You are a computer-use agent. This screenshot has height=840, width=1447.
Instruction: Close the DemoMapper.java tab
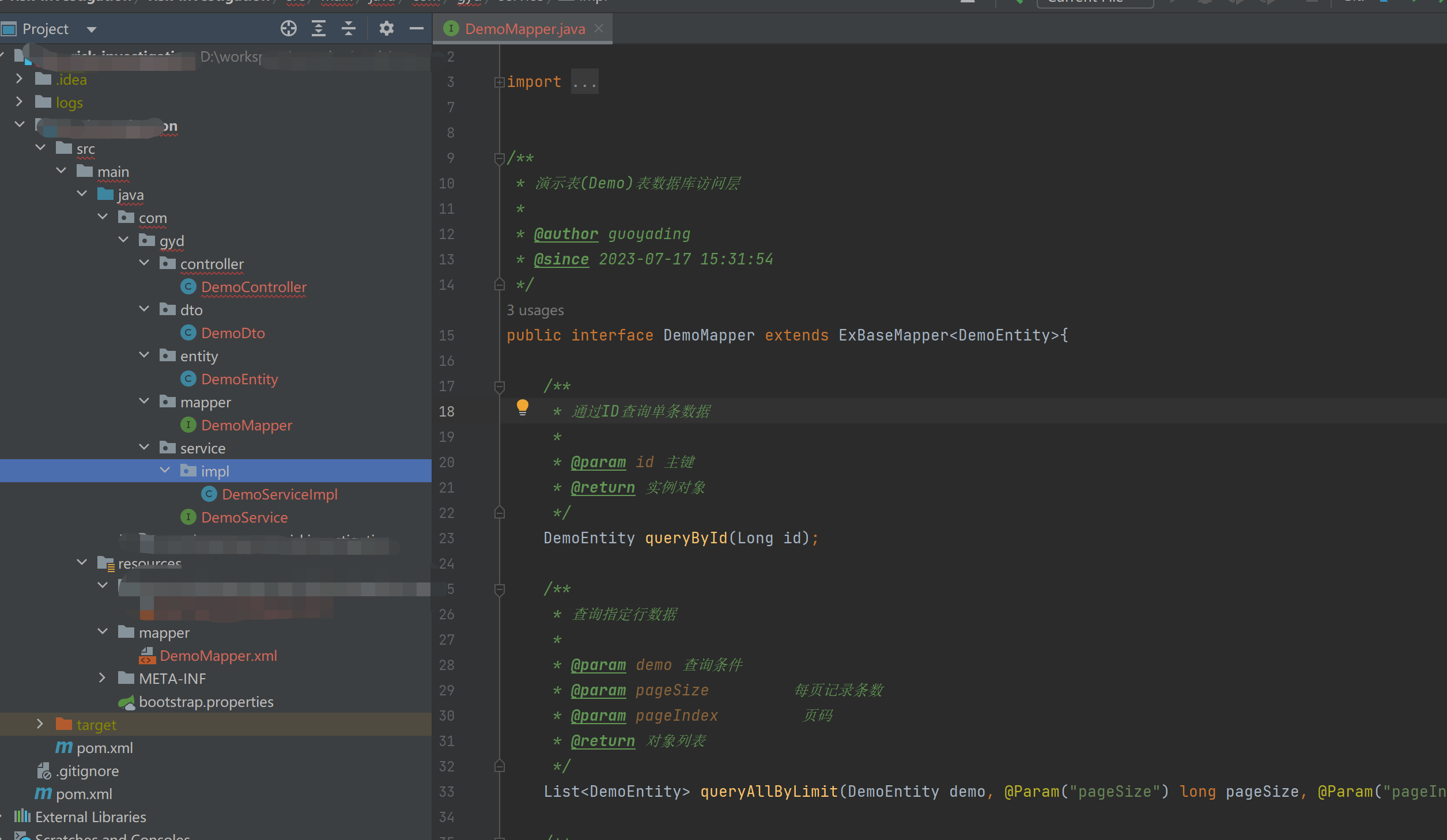point(599,28)
